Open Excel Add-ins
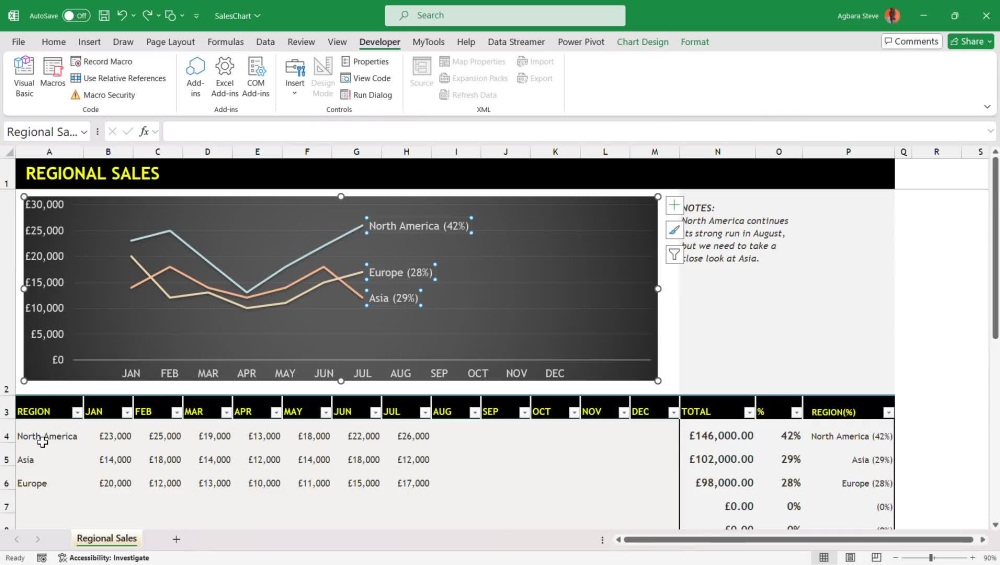1000x565 pixels. [x=224, y=77]
